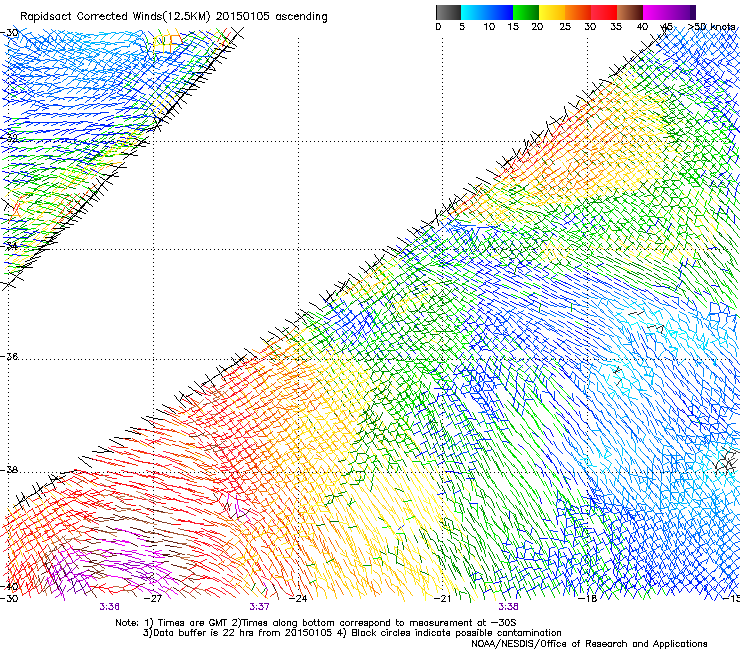Click the magenta 40-45 knots legend segment

[656, 12]
